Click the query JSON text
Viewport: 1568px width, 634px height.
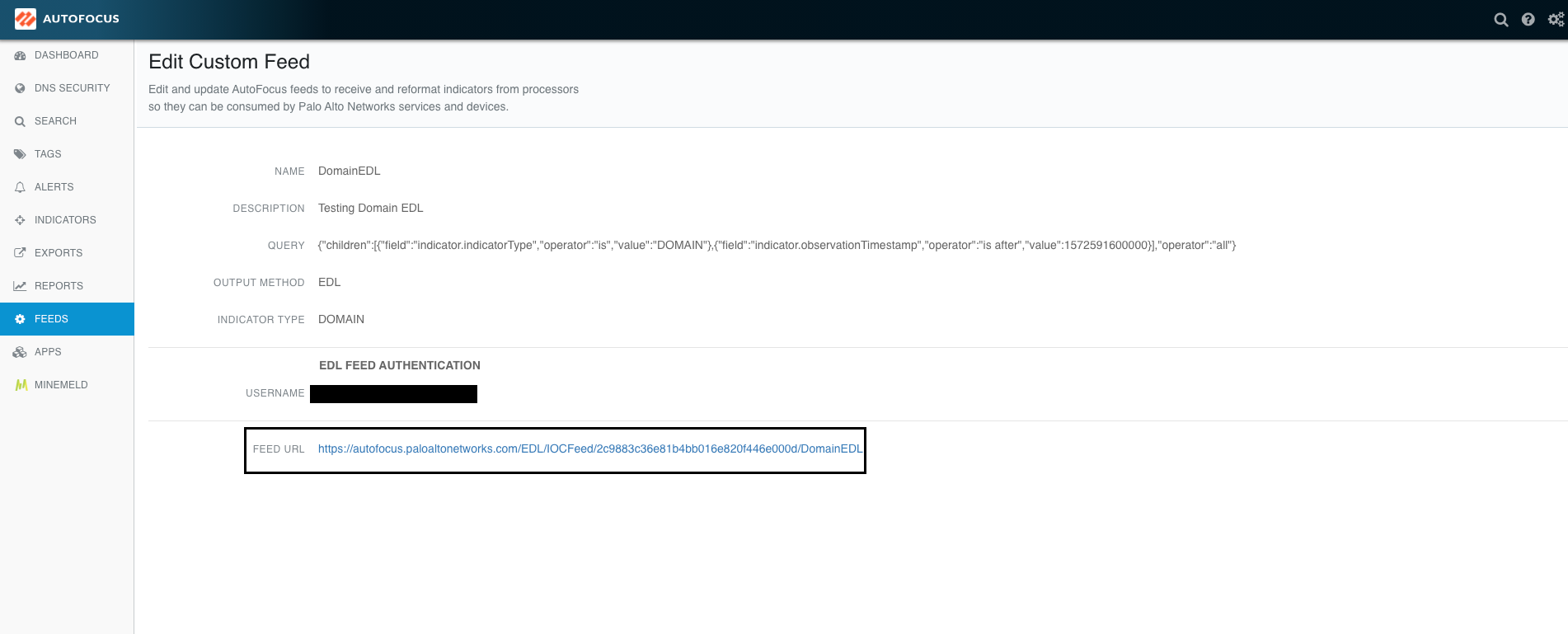(777, 245)
